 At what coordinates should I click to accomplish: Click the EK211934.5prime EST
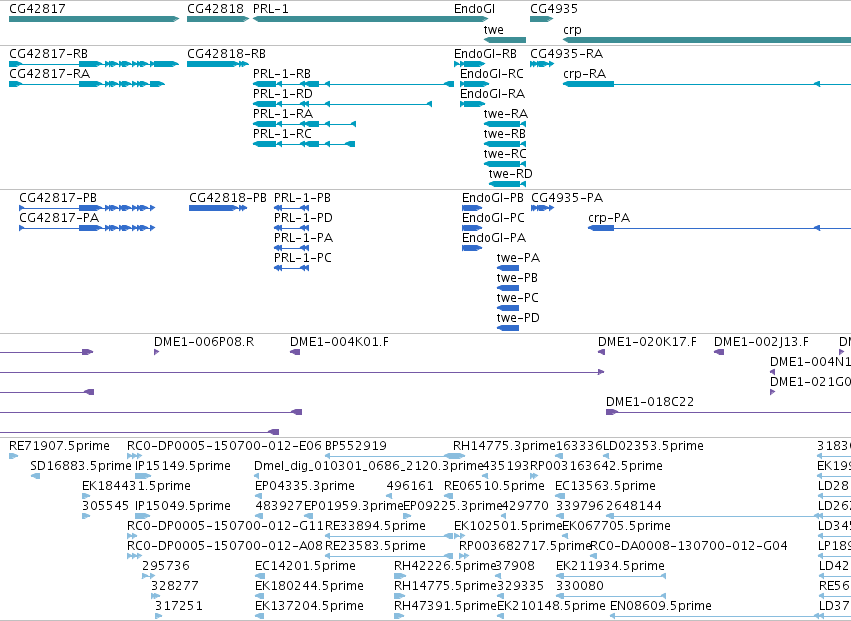611,576
